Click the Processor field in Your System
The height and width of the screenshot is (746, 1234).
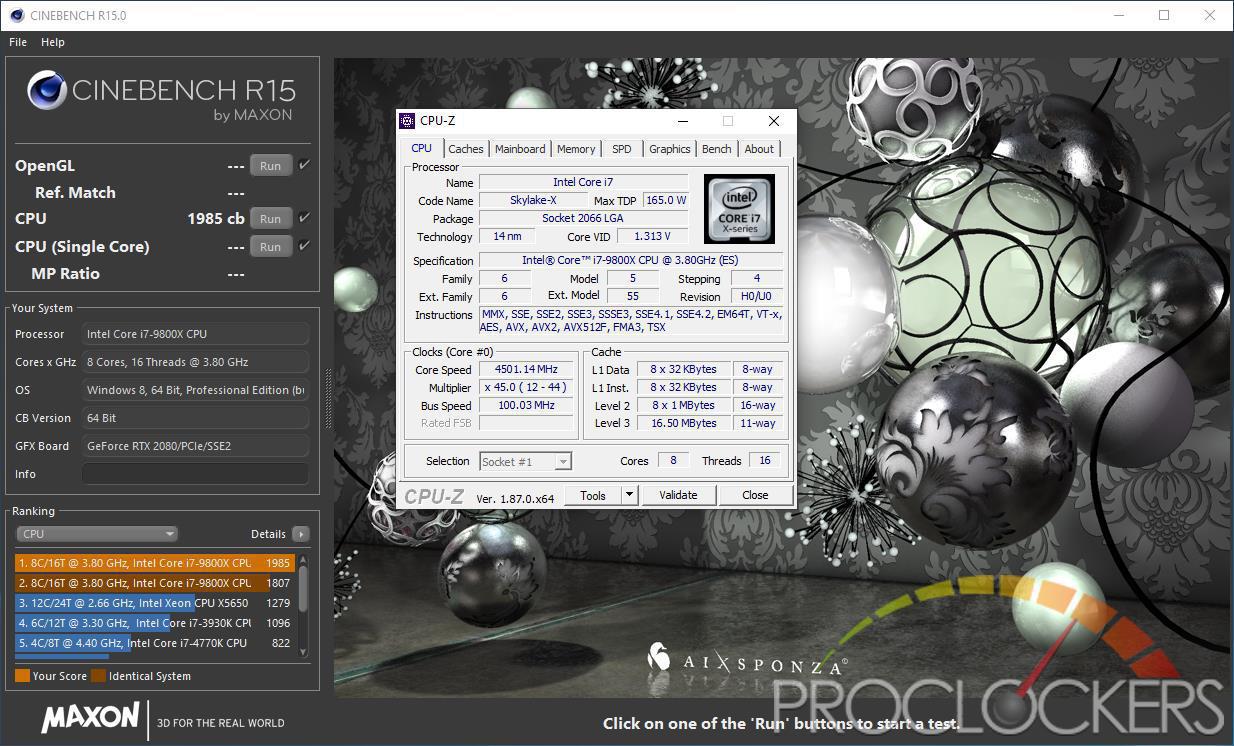195,334
